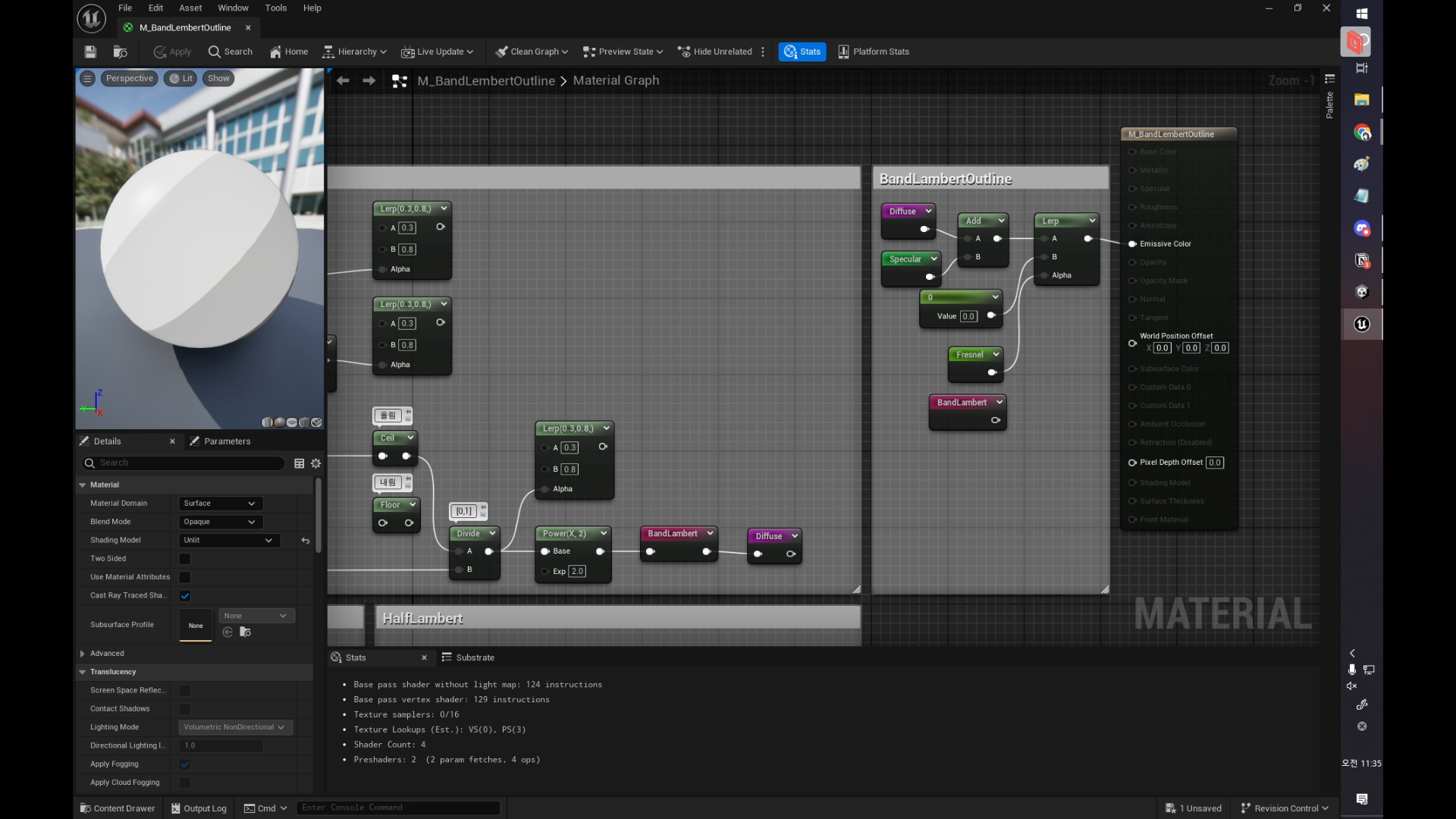1456x819 pixels.
Task: Enable the Two Sided checkbox
Action: point(185,559)
